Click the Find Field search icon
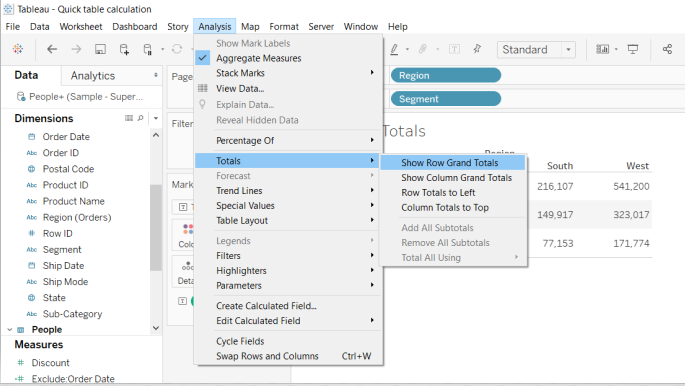This screenshot has width=685, height=386. [140, 118]
